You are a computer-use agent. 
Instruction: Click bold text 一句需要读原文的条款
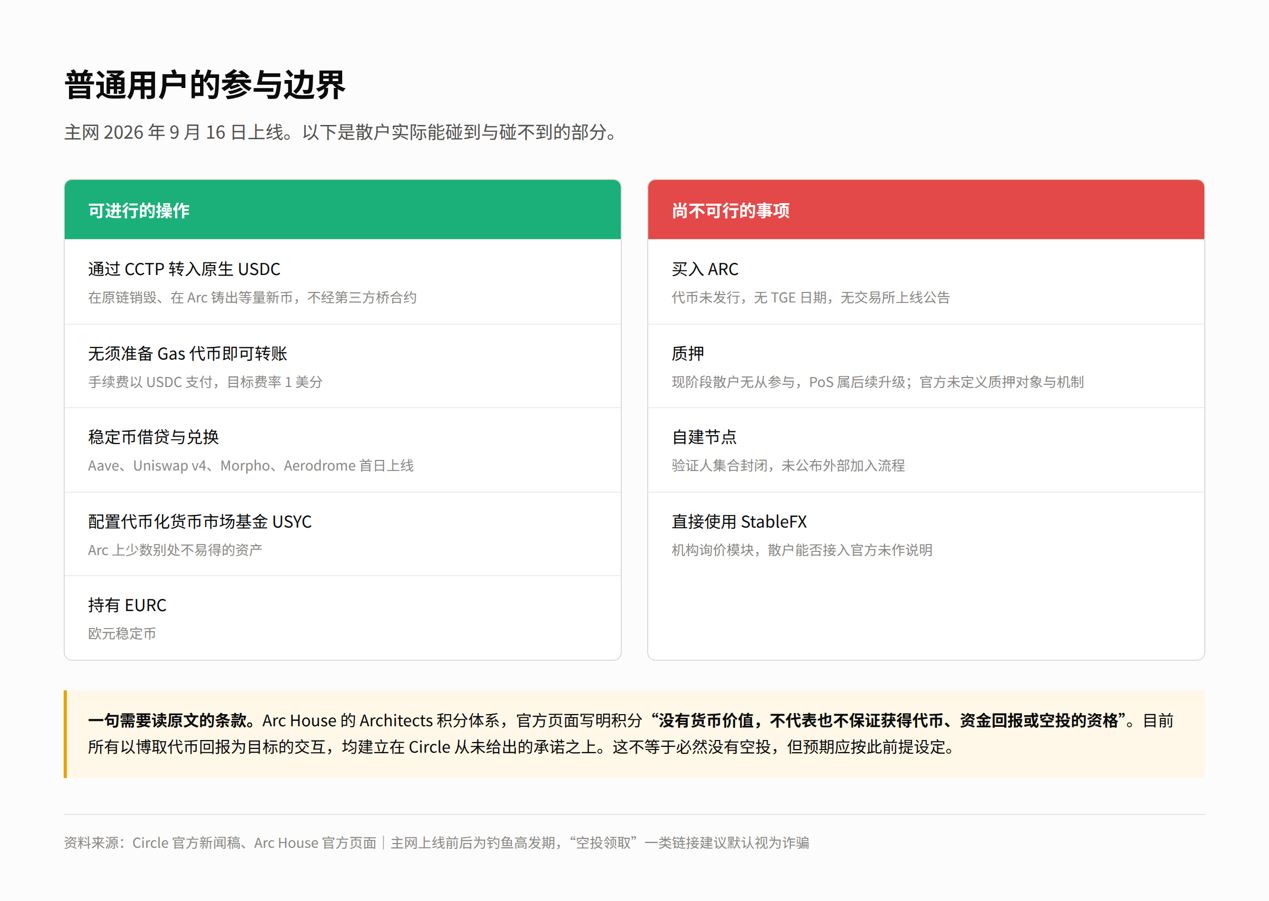172,720
